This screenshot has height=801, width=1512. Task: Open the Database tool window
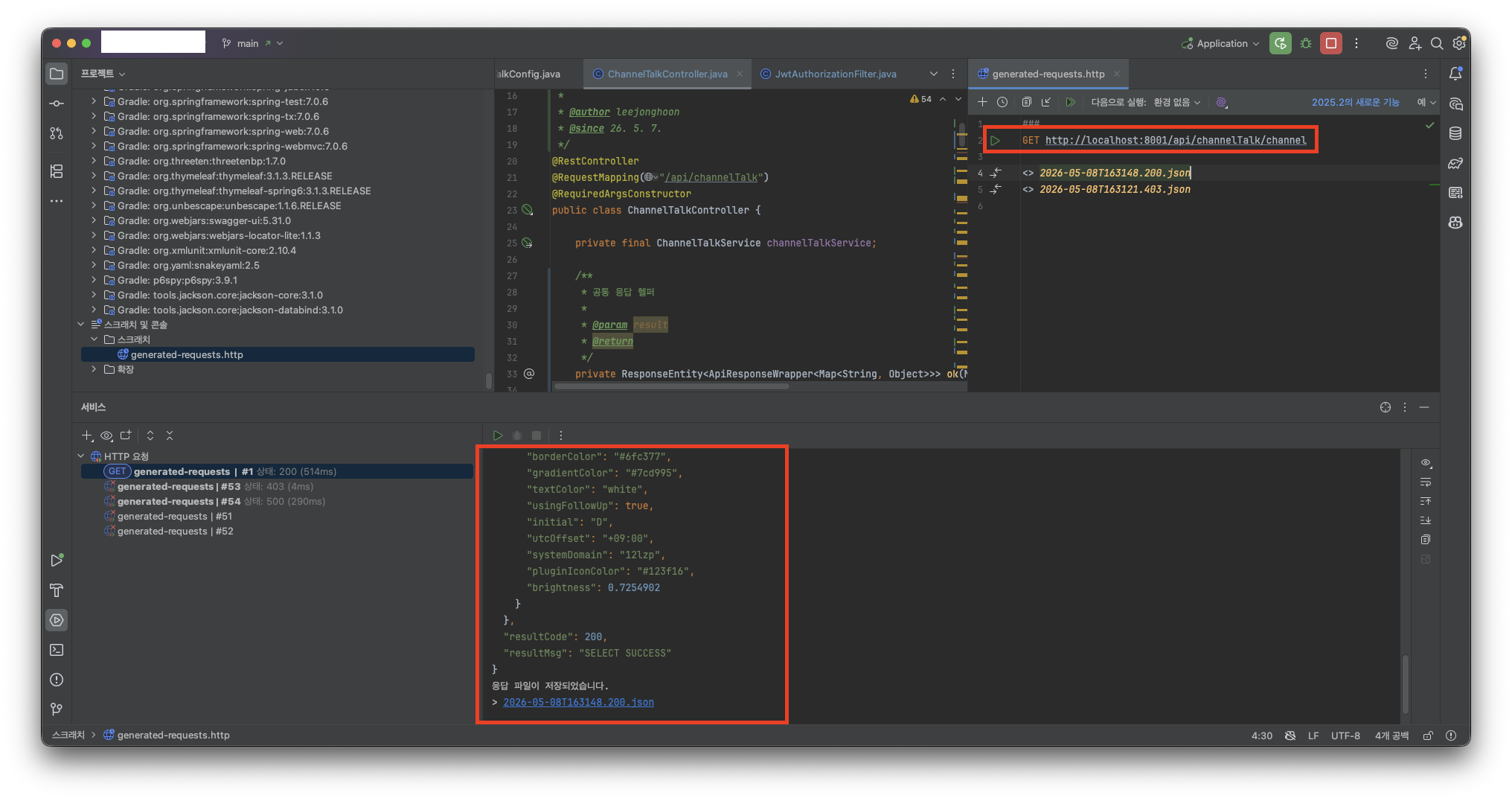click(1455, 133)
